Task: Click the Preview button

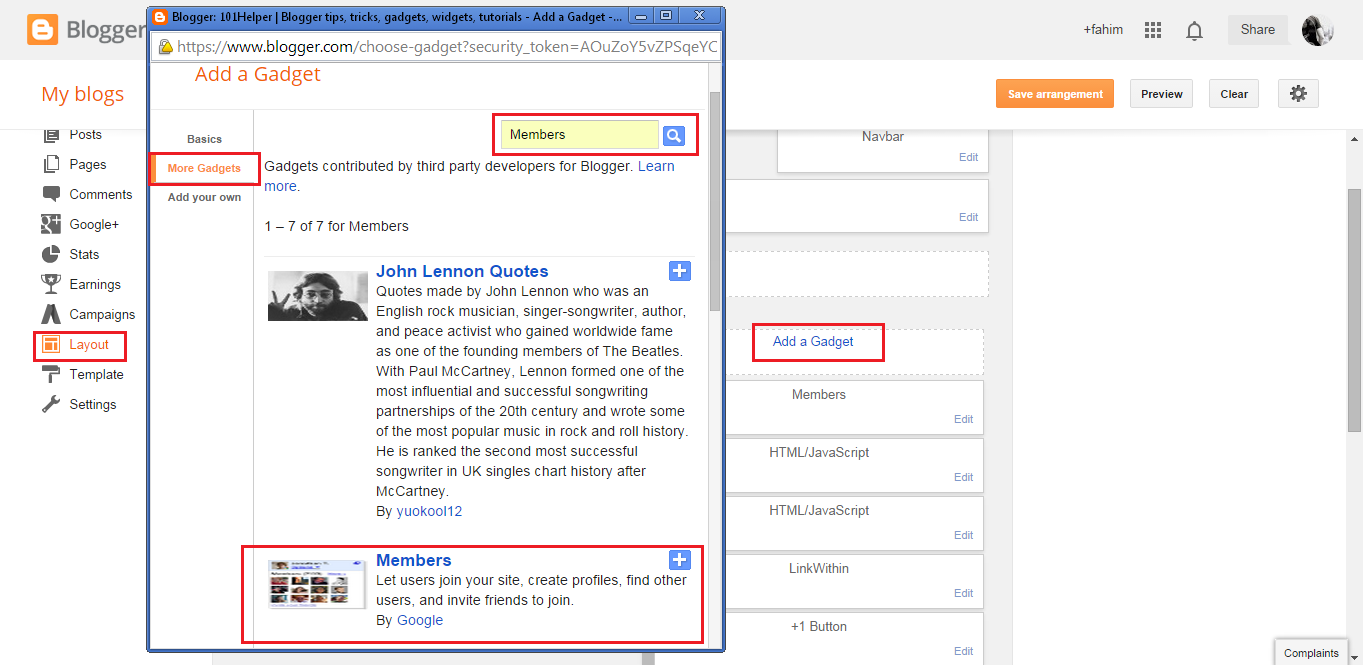Action: tap(1162, 94)
